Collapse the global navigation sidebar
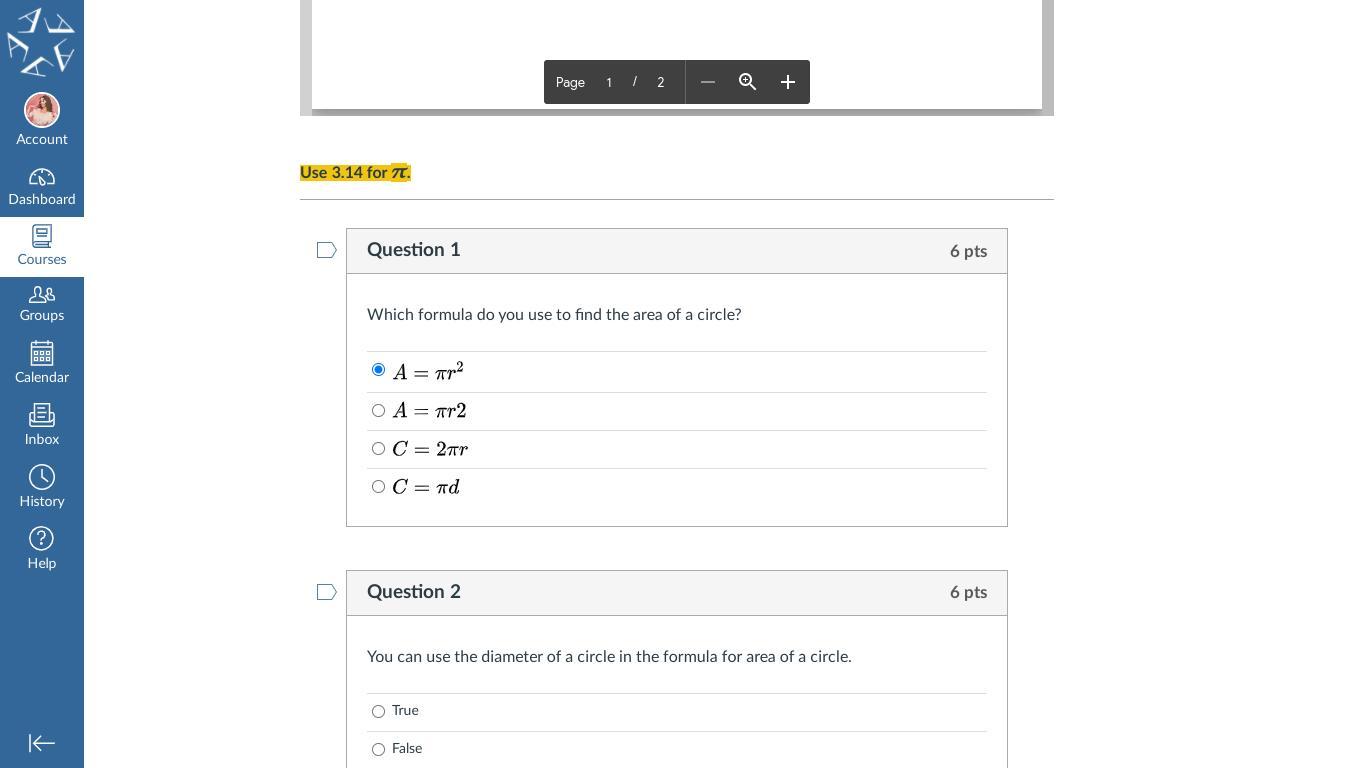This screenshot has width=1366, height=768. pyautogui.click(x=42, y=743)
